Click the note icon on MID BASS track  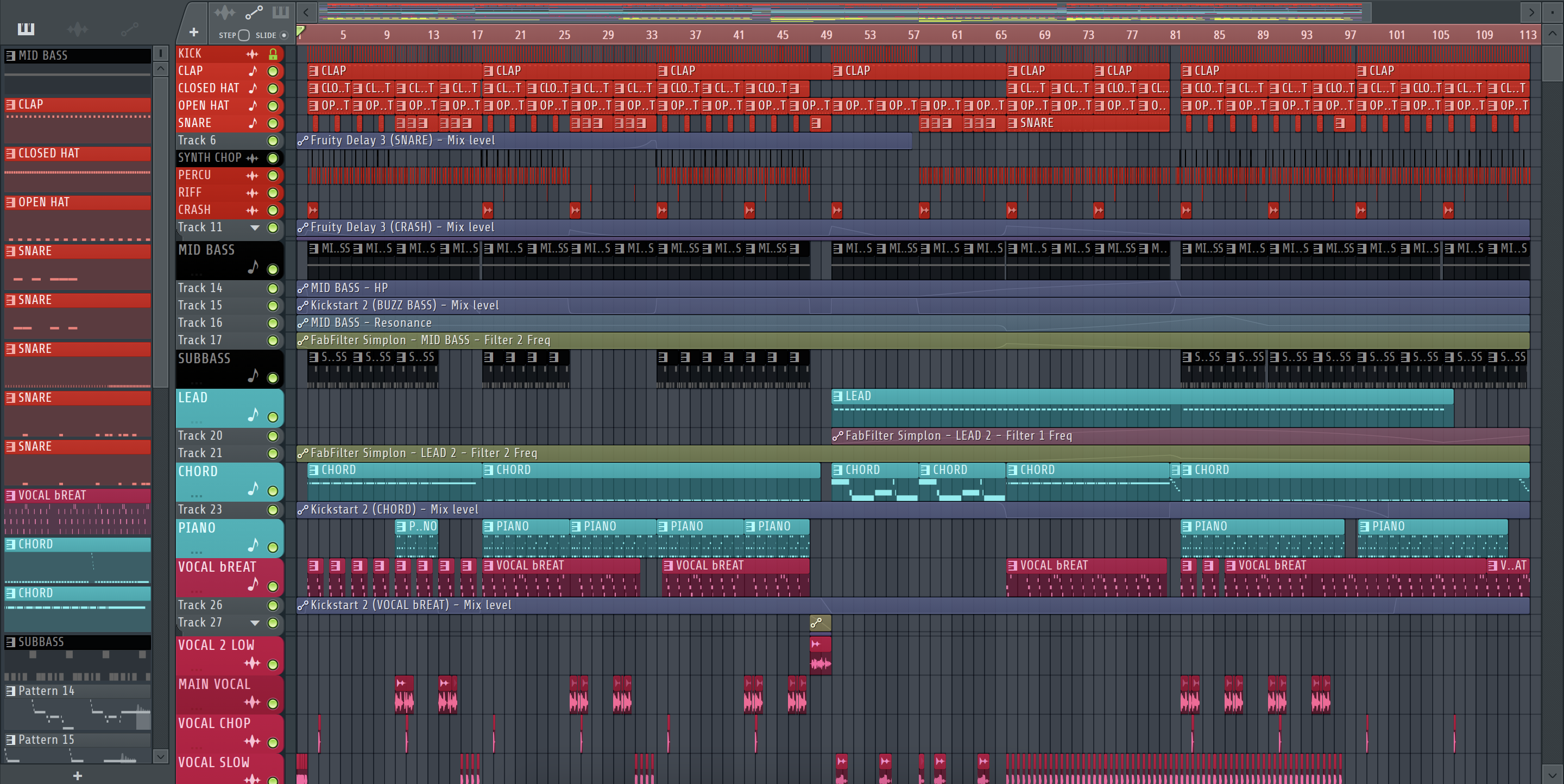point(253,267)
